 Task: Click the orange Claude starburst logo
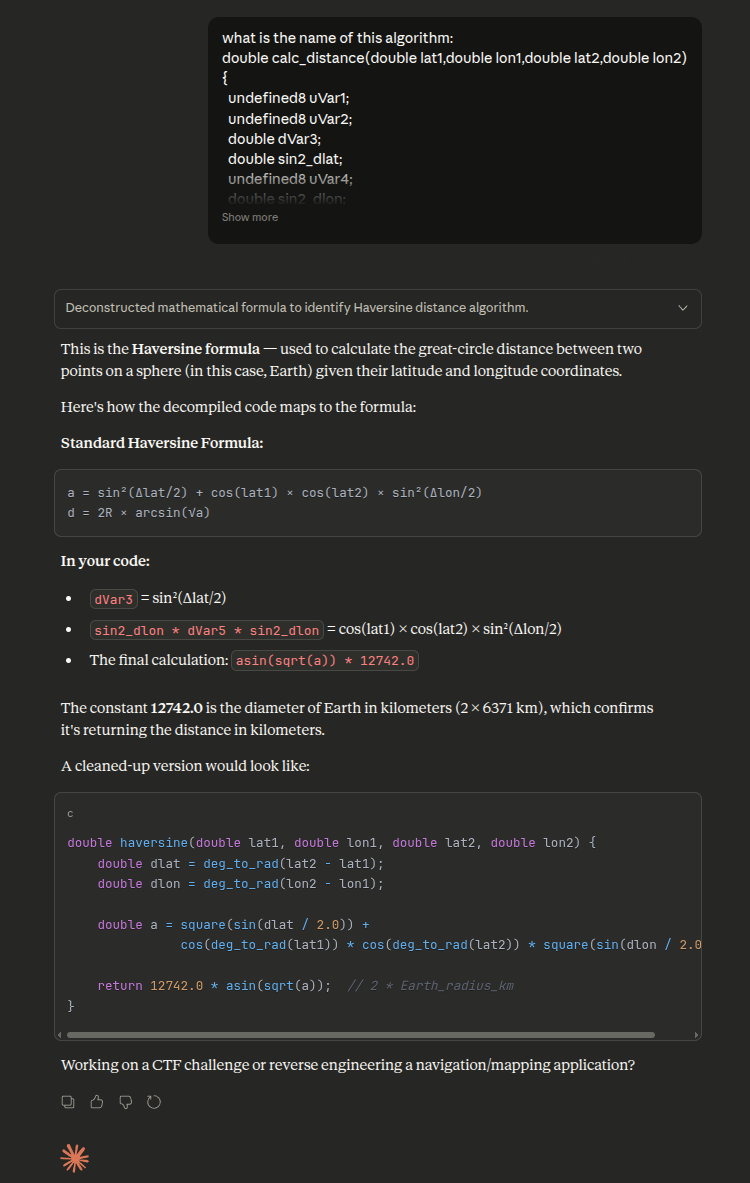point(75,1158)
